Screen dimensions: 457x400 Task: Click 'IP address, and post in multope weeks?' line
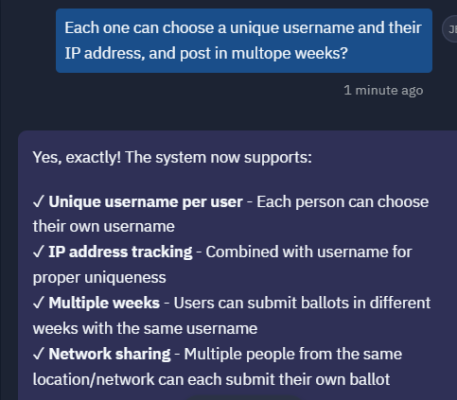tap(206, 53)
